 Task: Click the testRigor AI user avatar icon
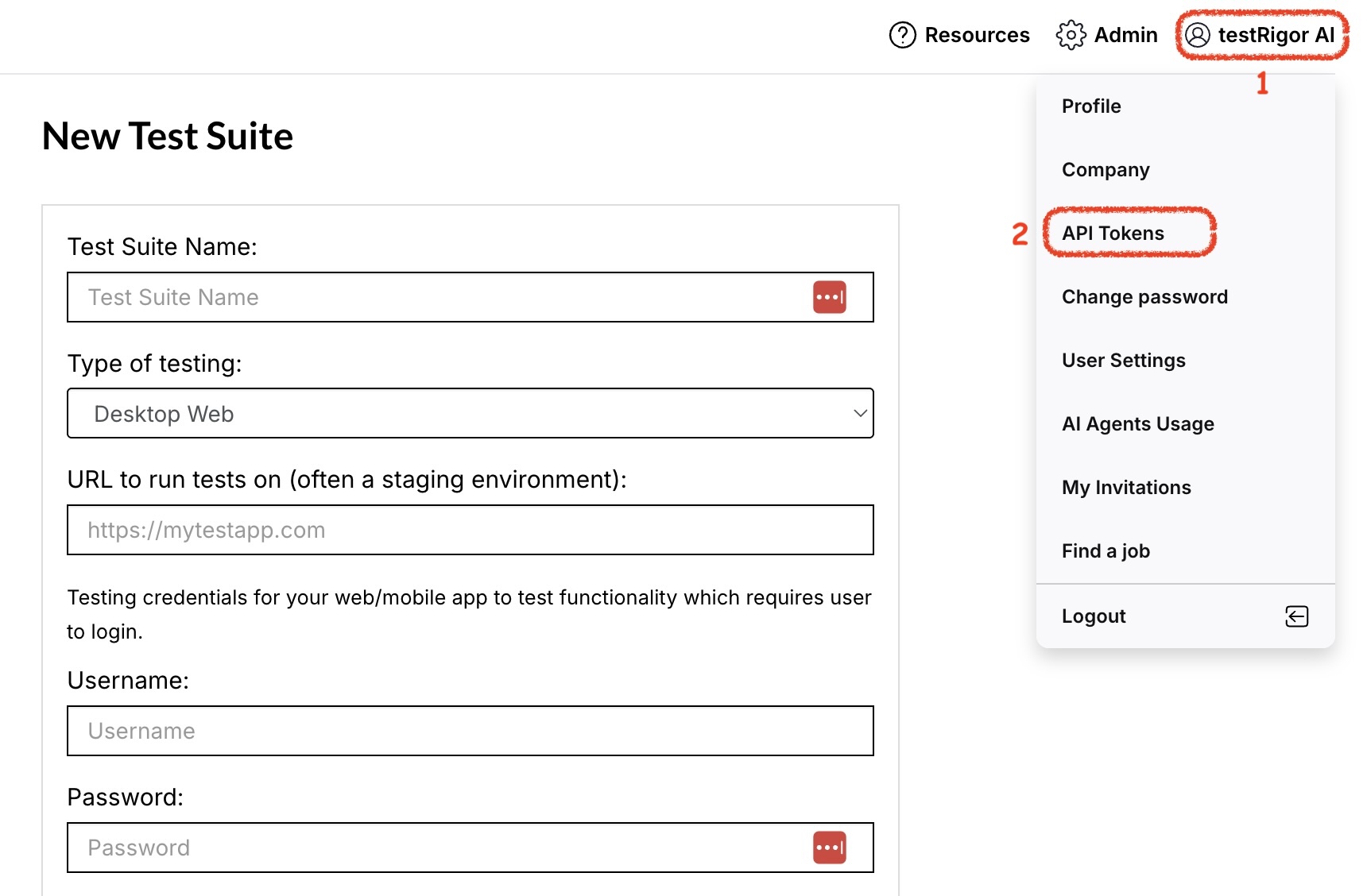click(x=1197, y=35)
